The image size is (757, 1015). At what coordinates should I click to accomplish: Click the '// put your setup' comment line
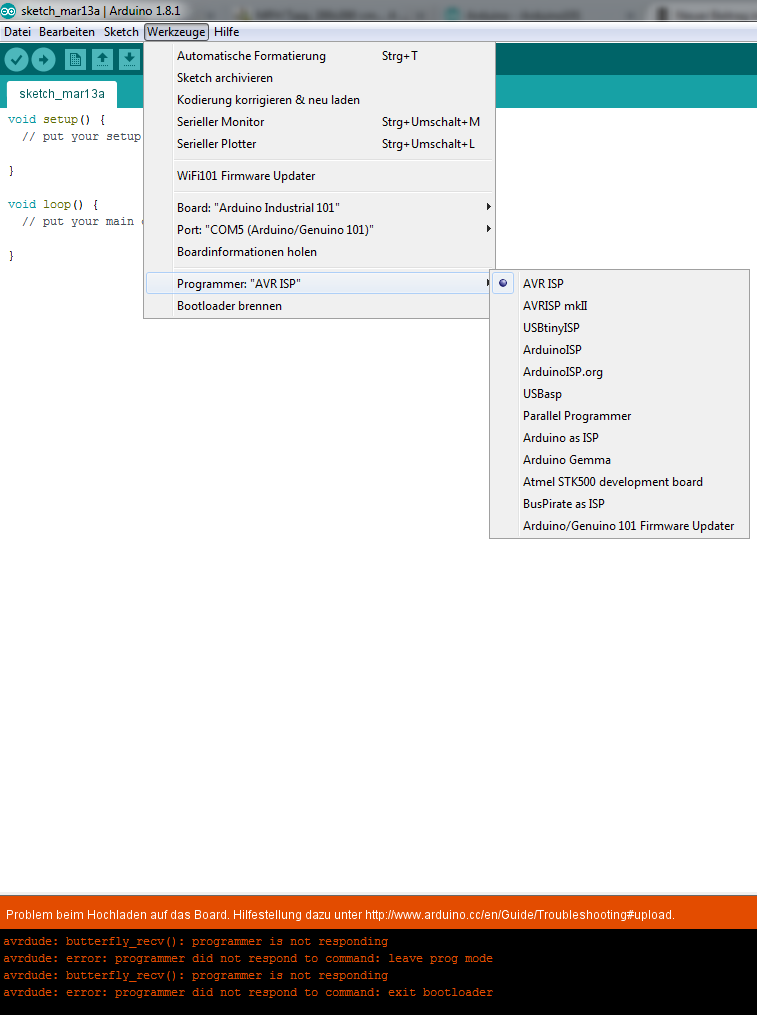(81, 137)
